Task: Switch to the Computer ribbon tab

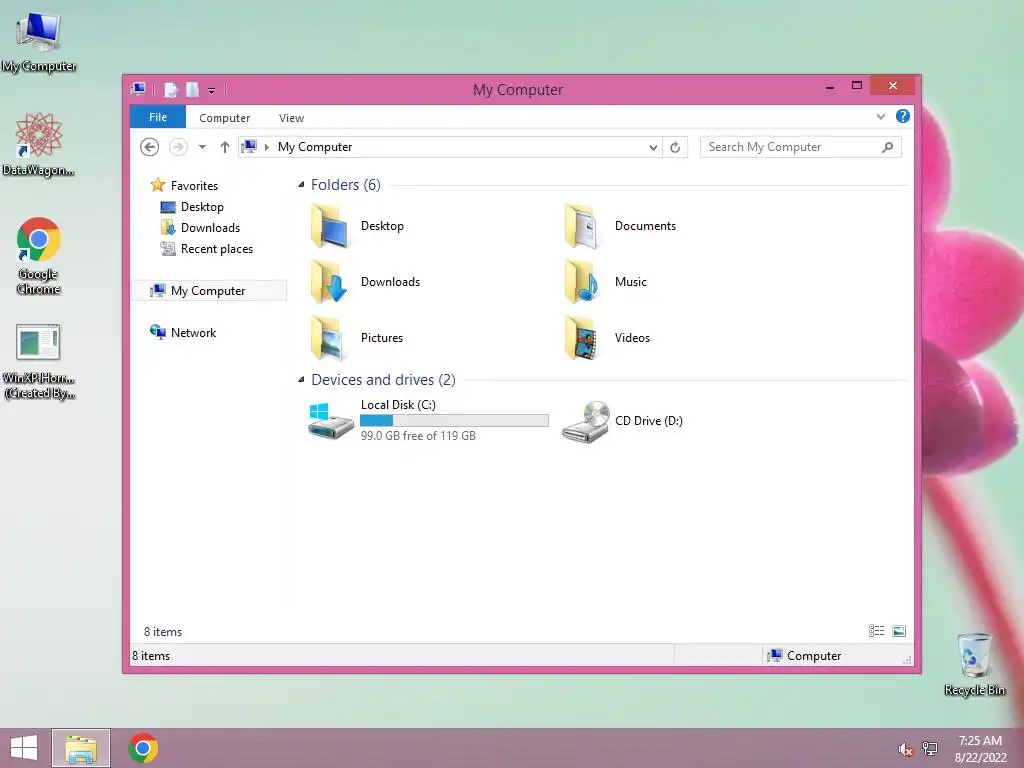Action: coord(225,118)
